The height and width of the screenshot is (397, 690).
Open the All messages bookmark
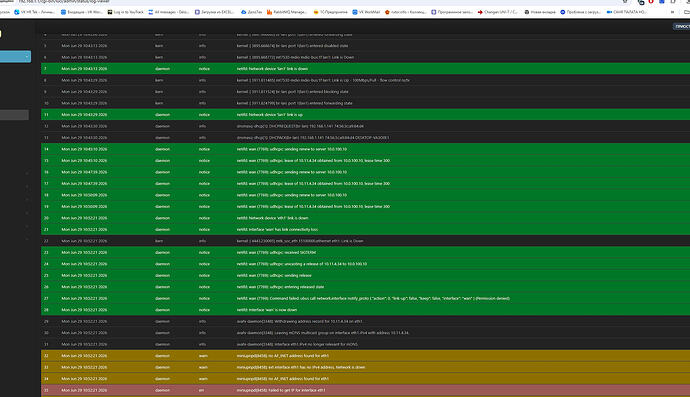[169, 12]
